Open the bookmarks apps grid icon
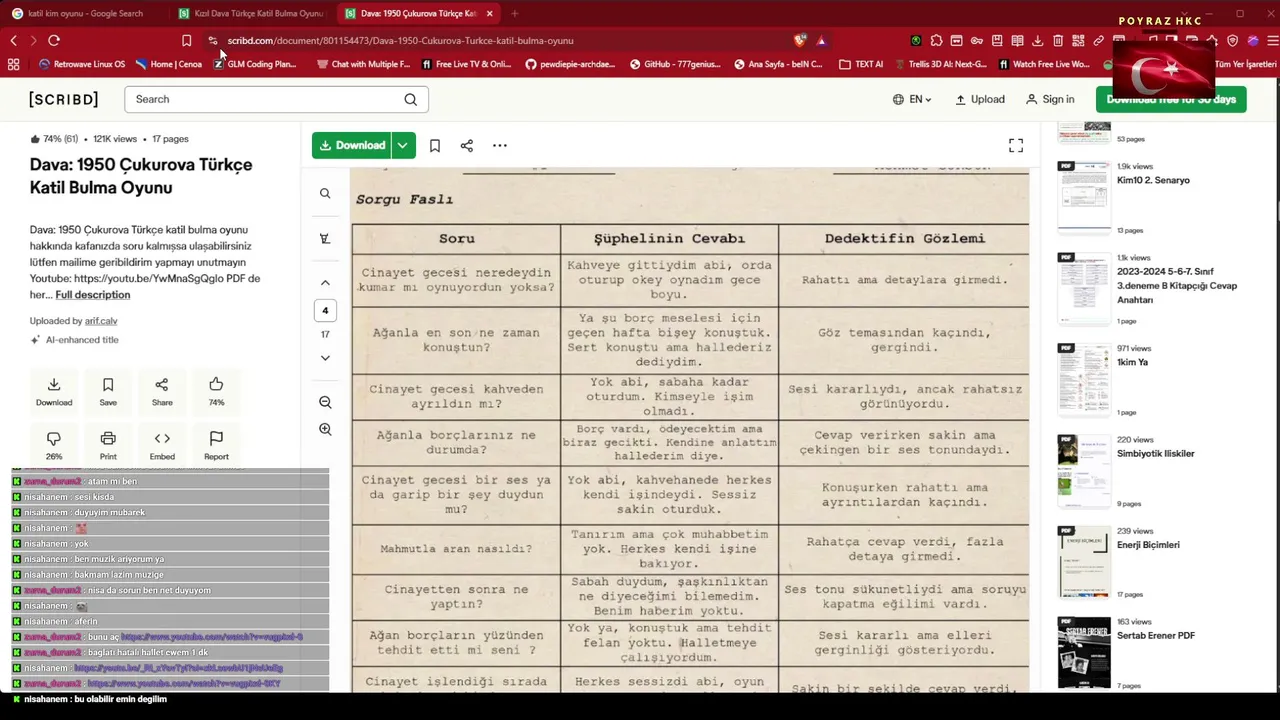 point(13,64)
